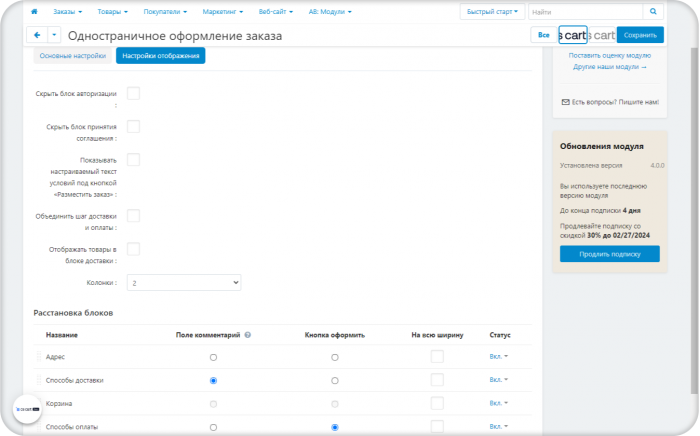Open the AB: Модули menu
The image size is (700, 436).
pos(330,12)
